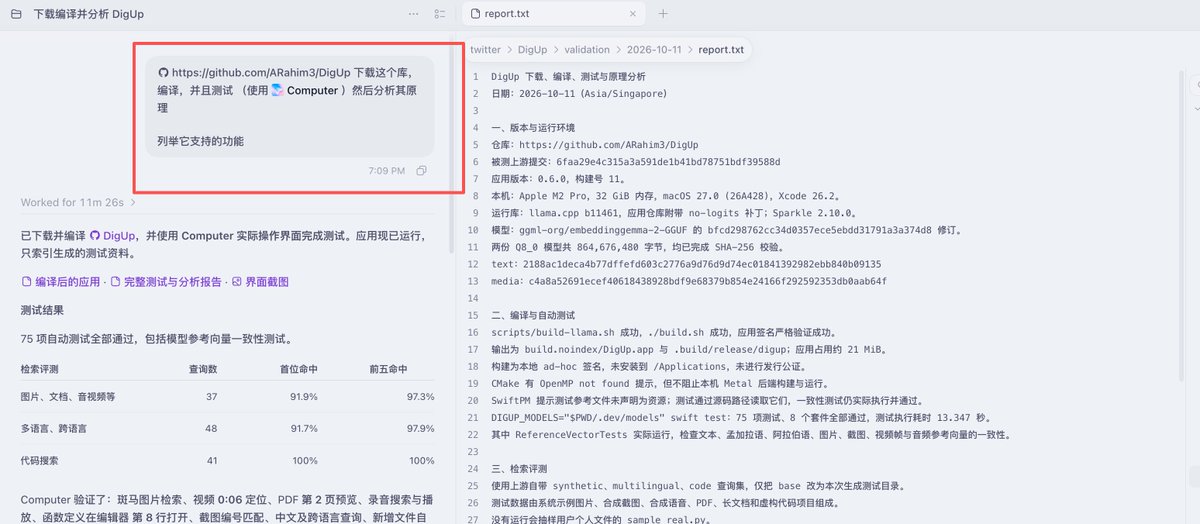Click the file icon in the report.txt tab

point(476,14)
